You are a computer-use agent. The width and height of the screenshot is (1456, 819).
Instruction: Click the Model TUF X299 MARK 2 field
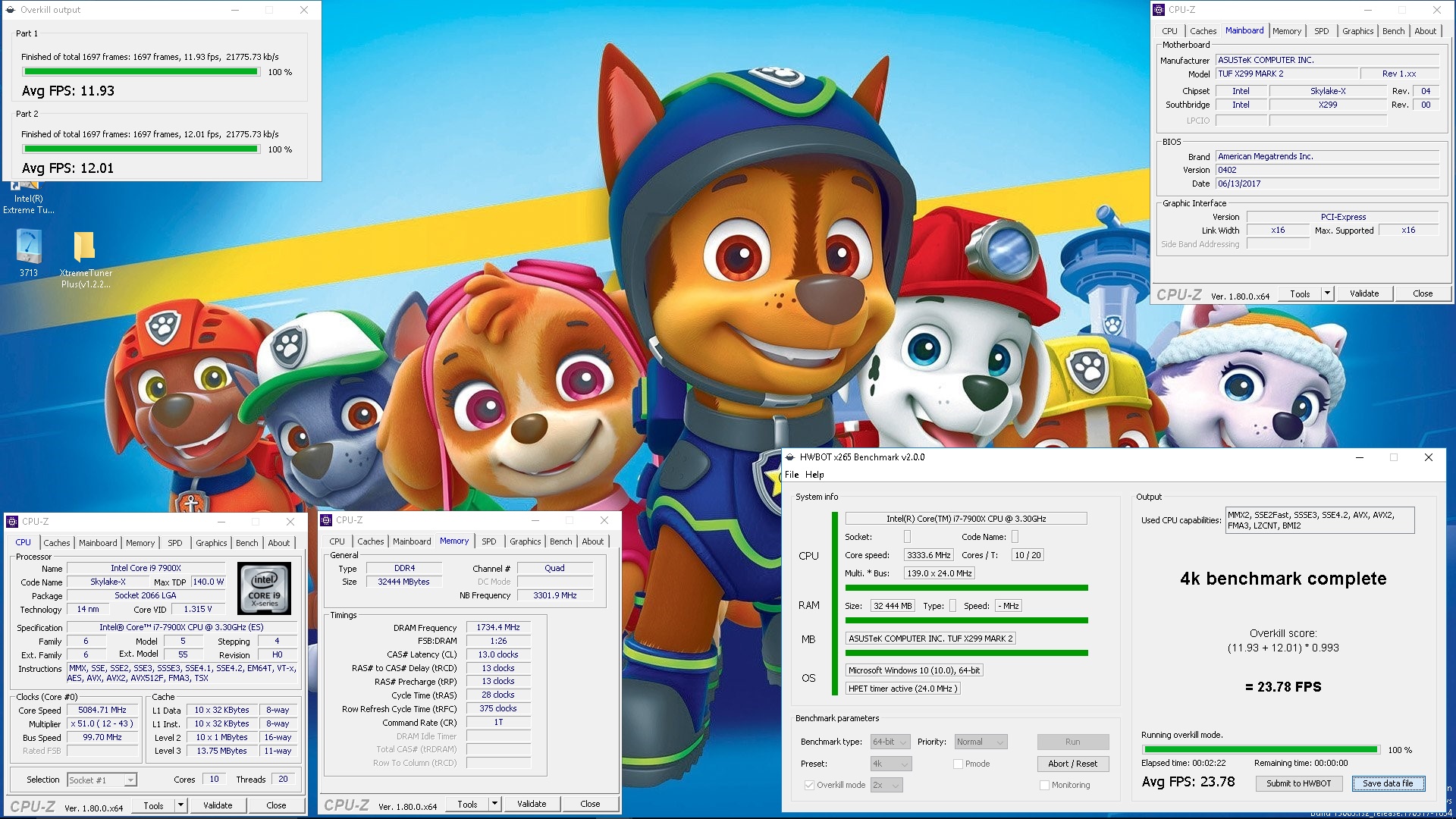coord(1285,74)
